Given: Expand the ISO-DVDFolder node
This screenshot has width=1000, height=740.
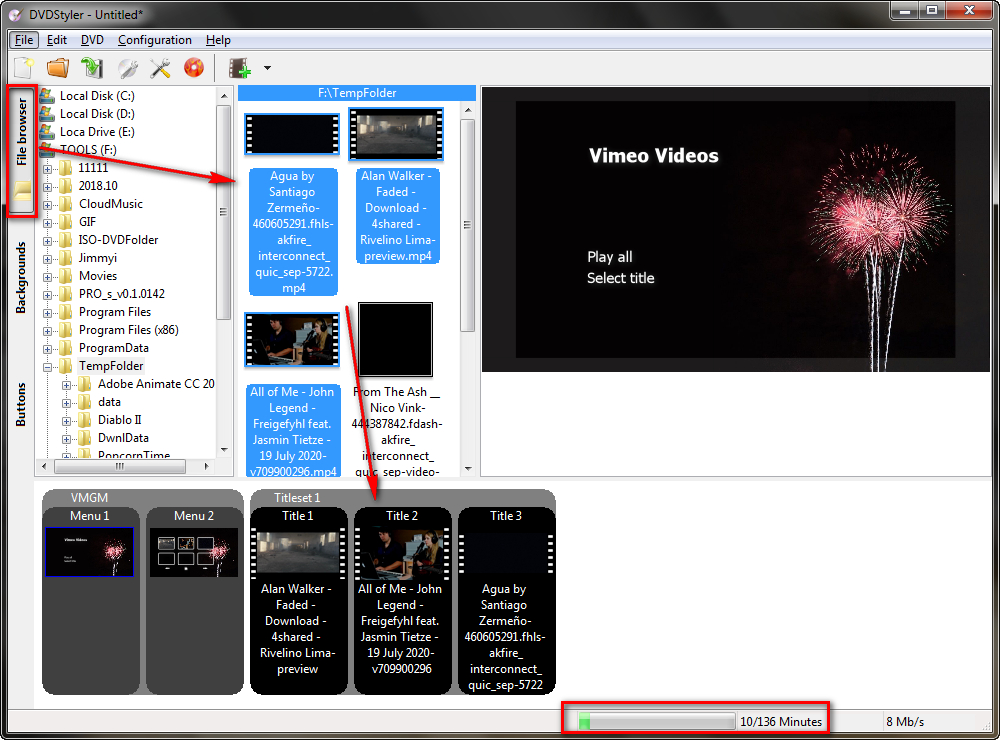Looking at the screenshot, I should click(47, 241).
